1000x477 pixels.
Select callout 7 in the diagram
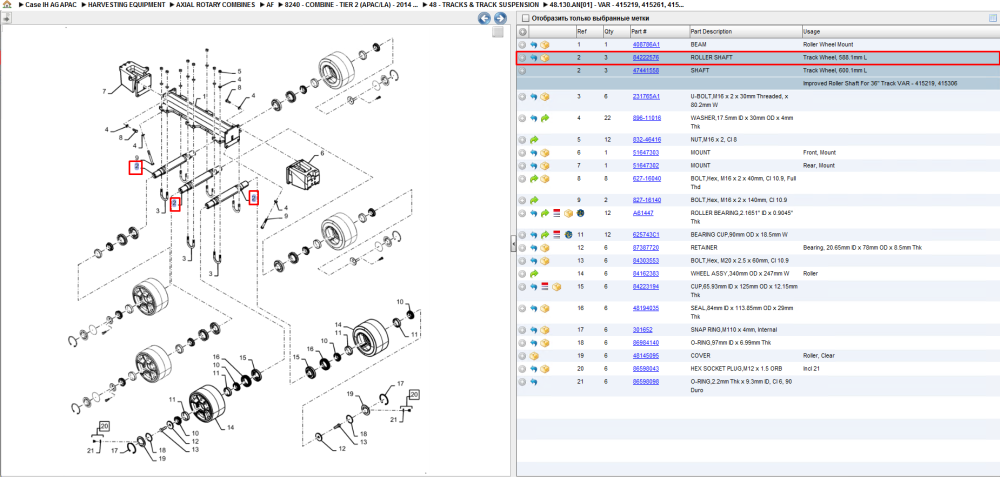[x=104, y=91]
